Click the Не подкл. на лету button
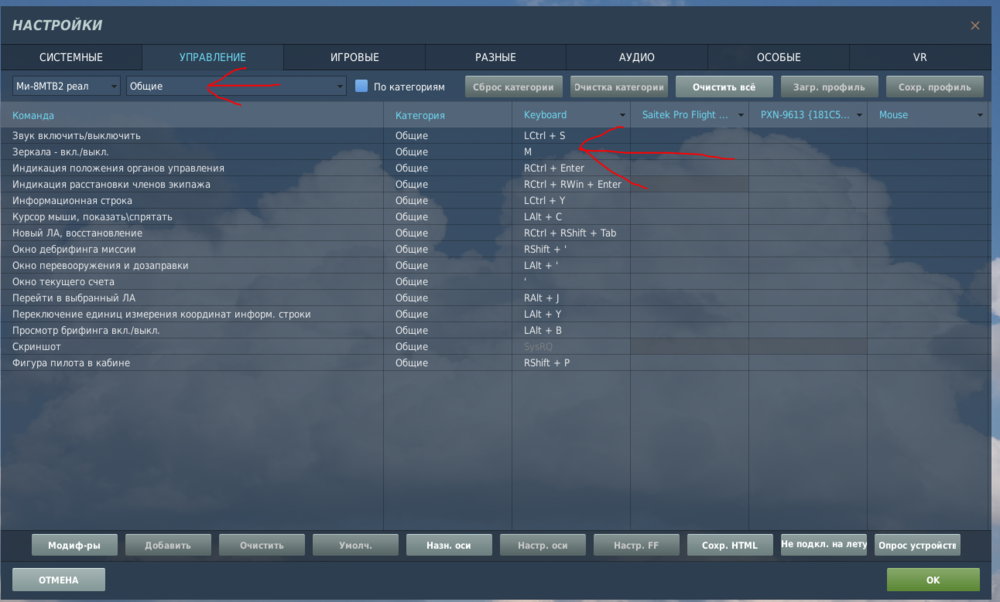 [823, 545]
